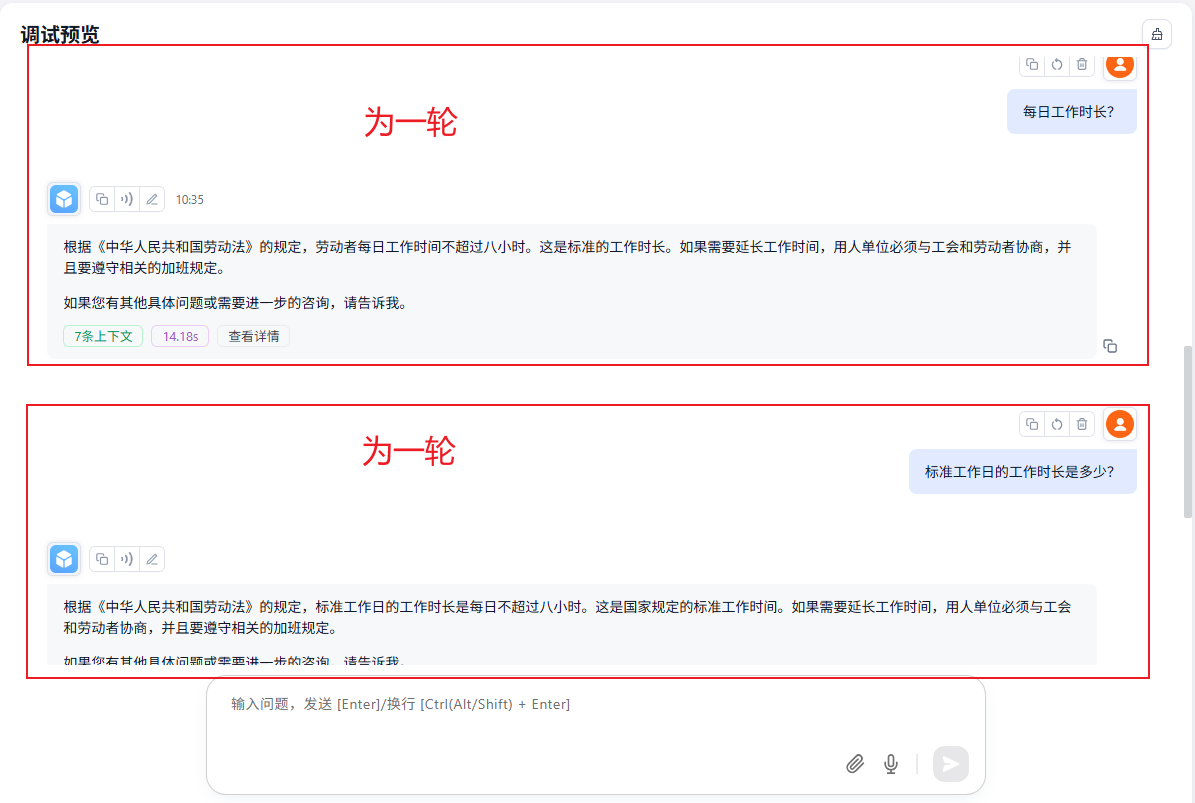Click the 14.18s response time tag
Viewport: 1195px width, 803px height.
(180, 336)
